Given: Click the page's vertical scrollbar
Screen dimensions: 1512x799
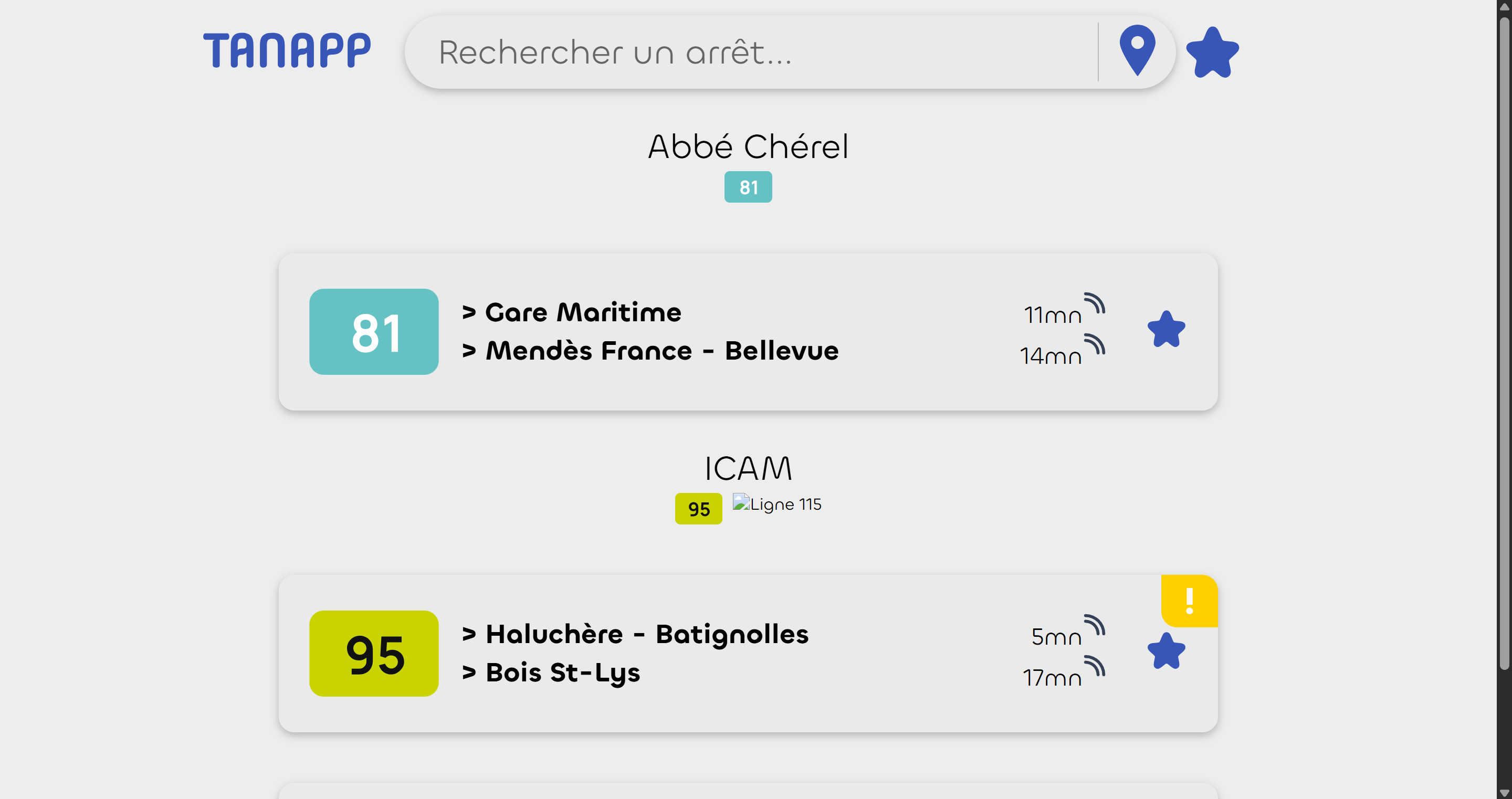Looking at the screenshot, I should (1504, 352).
